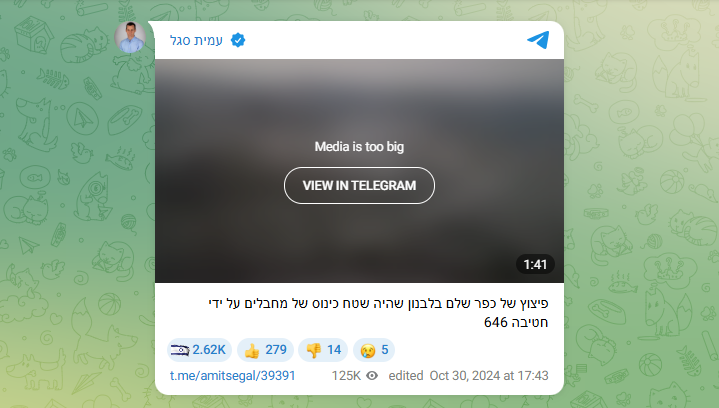Click the blue verified badge
719x408 pixels.
pyautogui.click(x=238, y=40)
